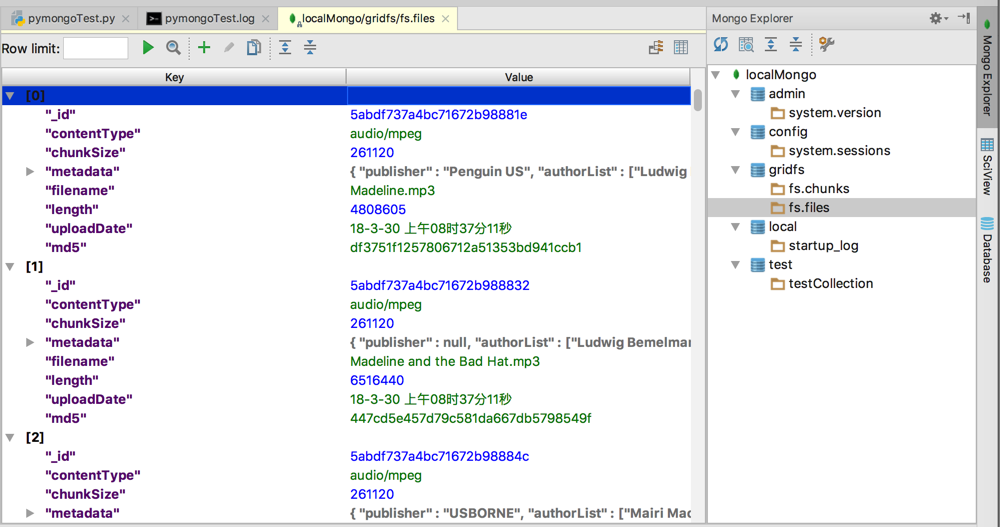Collapse the [1] document row

[x=10, y=267]
